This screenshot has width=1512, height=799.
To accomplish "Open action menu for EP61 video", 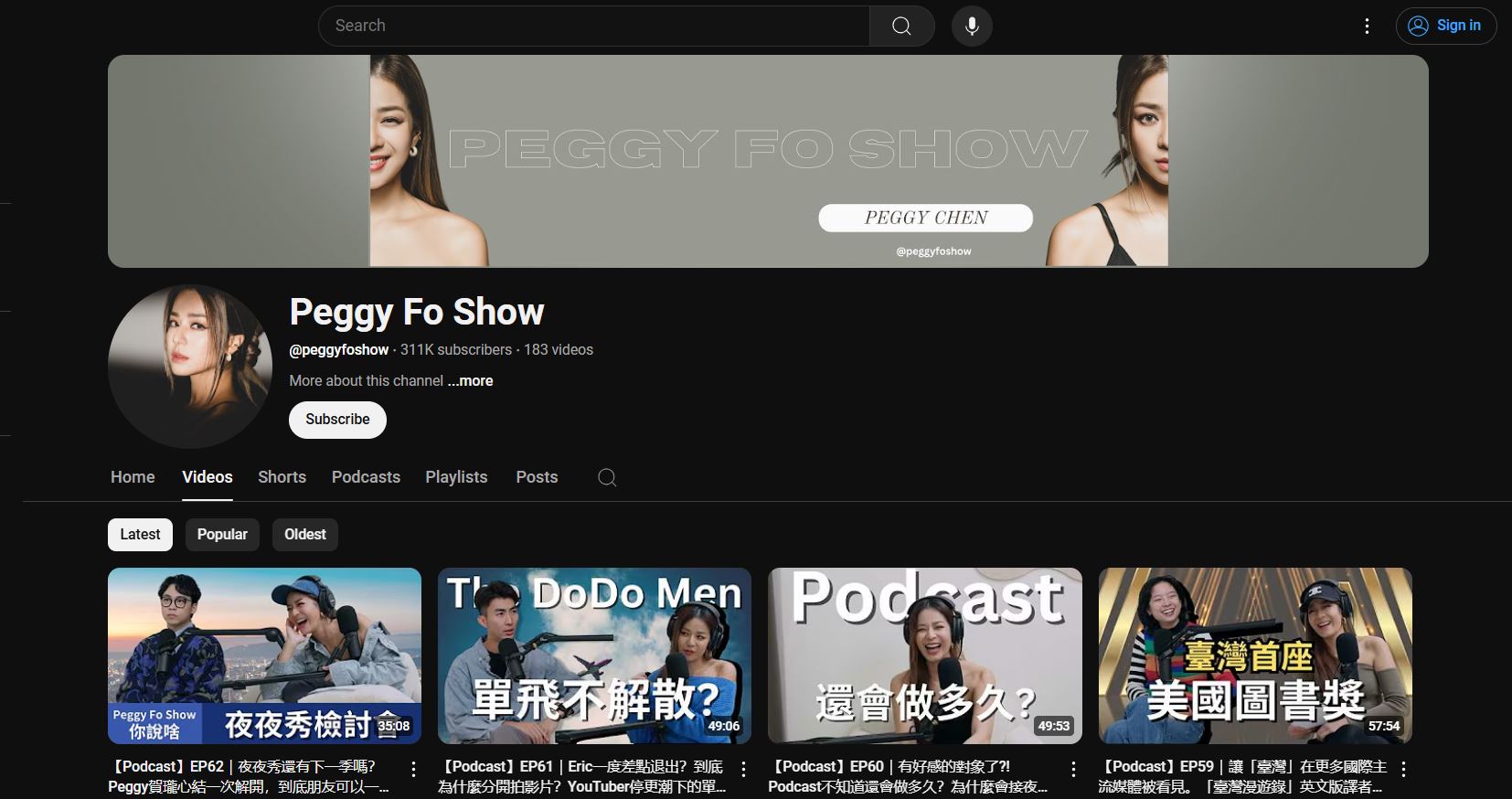I will pyautogui.click(x=743, y=770).
